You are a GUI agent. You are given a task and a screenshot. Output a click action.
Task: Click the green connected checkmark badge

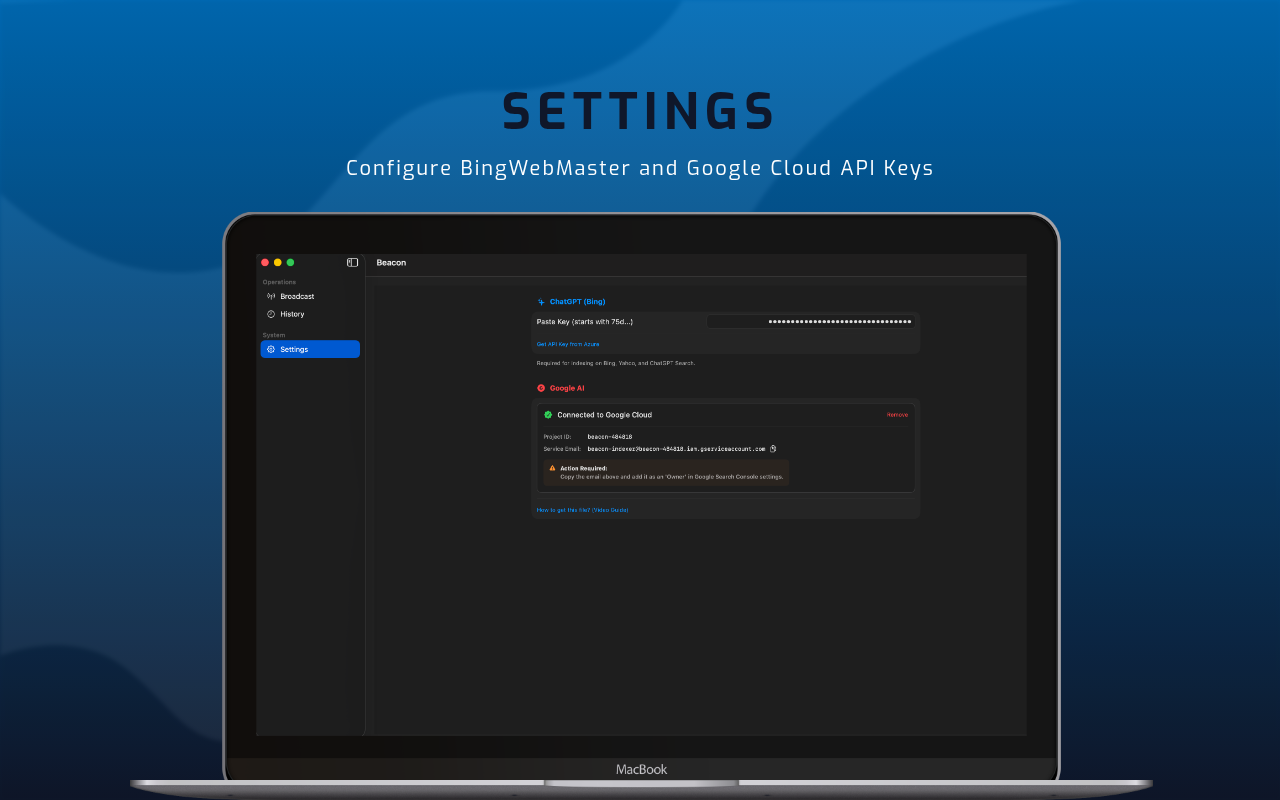tap(547, 415)
